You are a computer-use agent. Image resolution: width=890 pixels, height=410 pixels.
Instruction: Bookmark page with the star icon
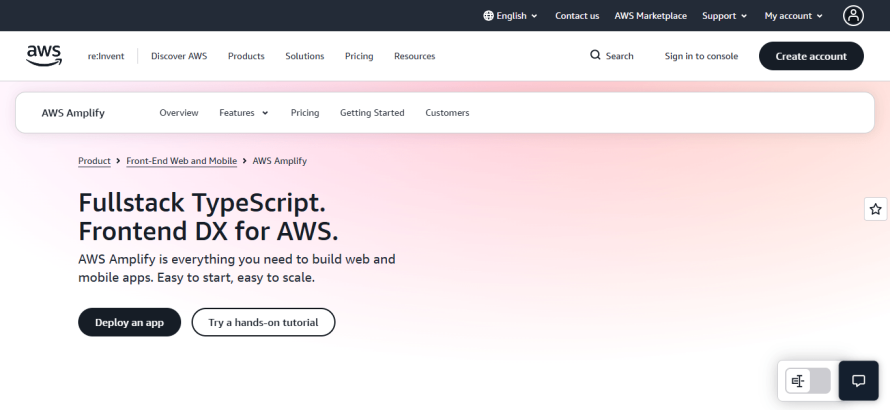(875, 209)
